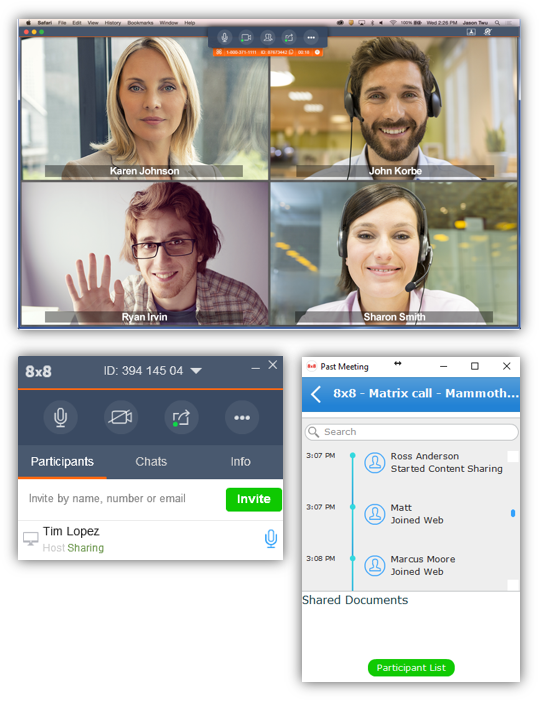
Task: Click Matt avatar icon in timeline
Action: pos(375,514)
